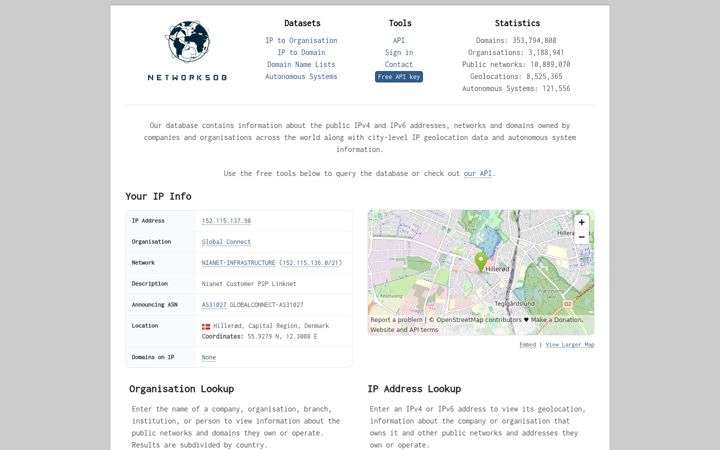Open Global Connect organisation link
The height and width of the screenshot is (450, 720).
coord(226,242)
